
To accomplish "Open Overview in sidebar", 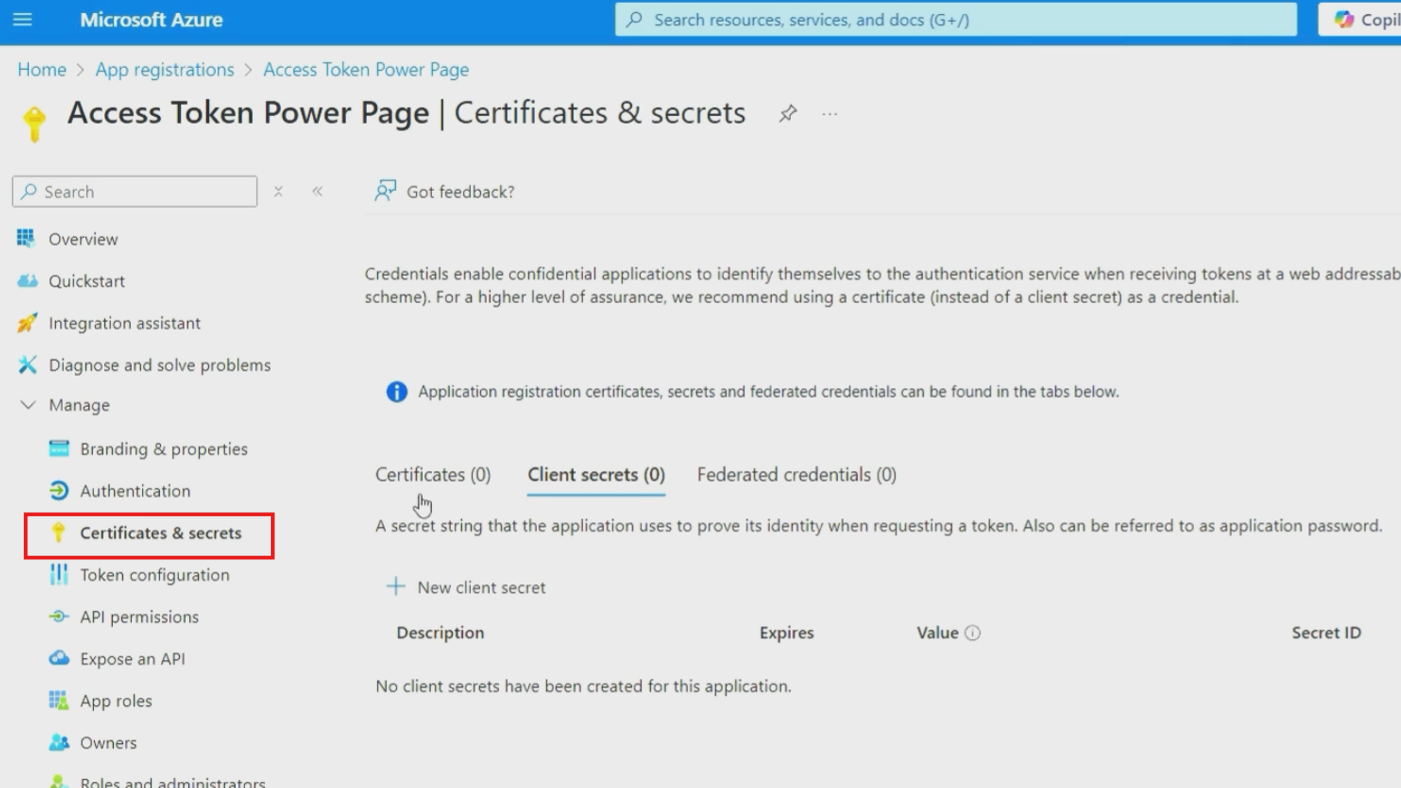I will point(83,239).
